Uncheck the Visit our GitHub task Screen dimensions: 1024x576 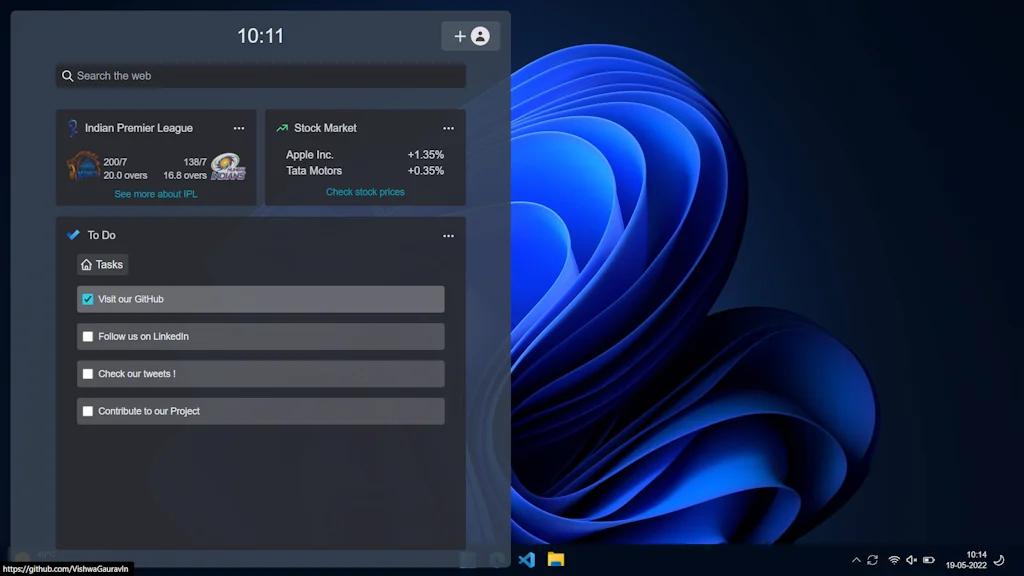88,299
